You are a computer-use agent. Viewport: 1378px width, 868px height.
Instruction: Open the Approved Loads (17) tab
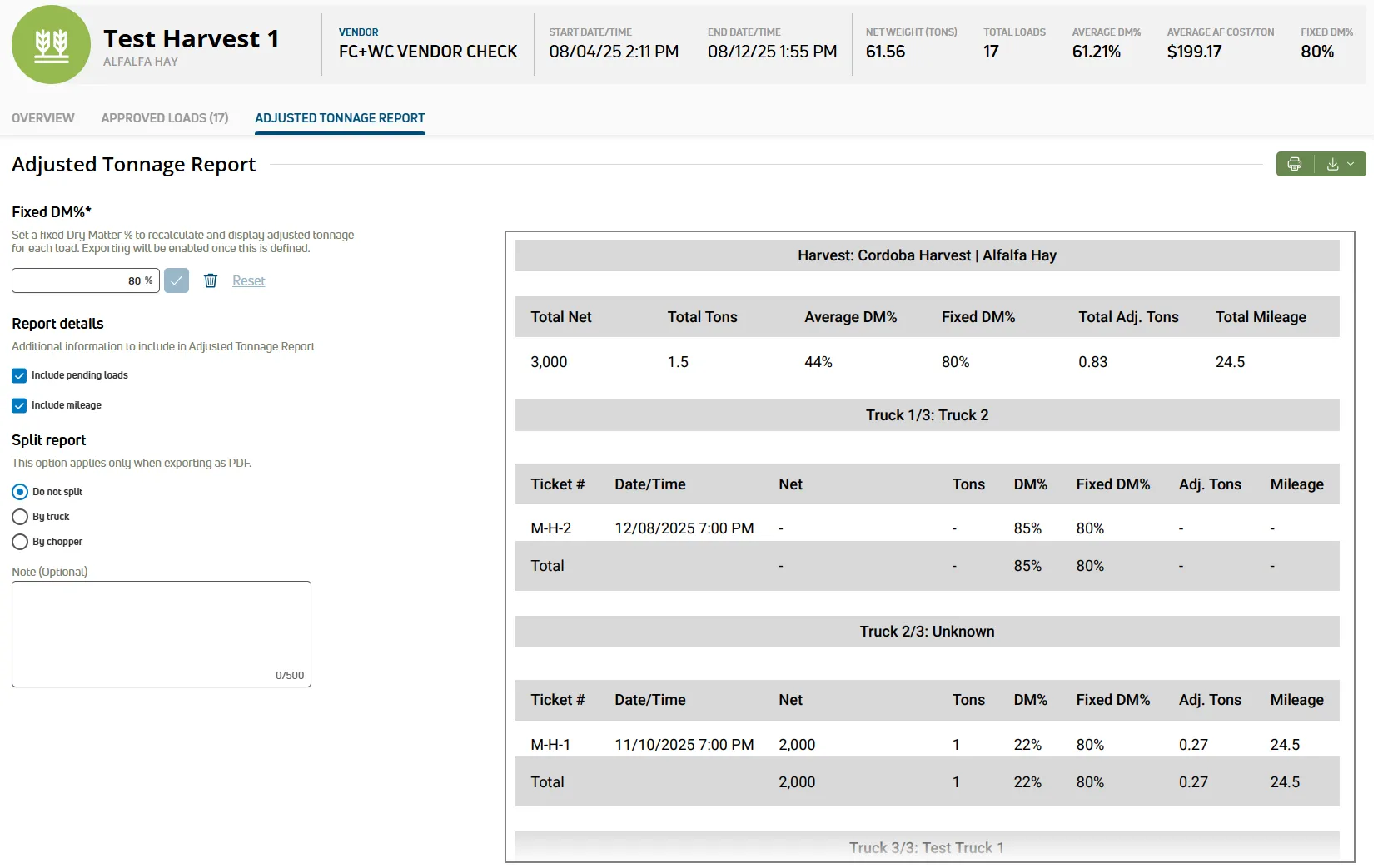[165, 118]
